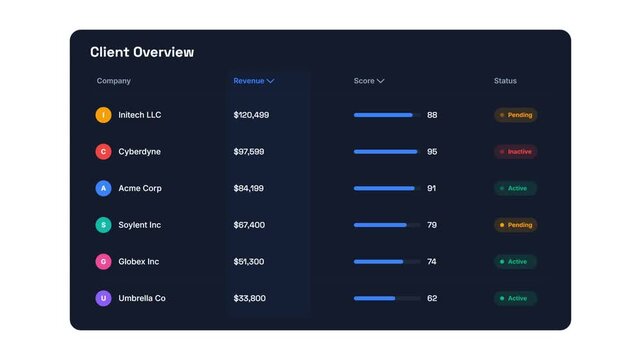Click the Soylent Inc score progress bar
Viewport: 641px width, 360px height.
pyautogui.click(x=387, y=225)
